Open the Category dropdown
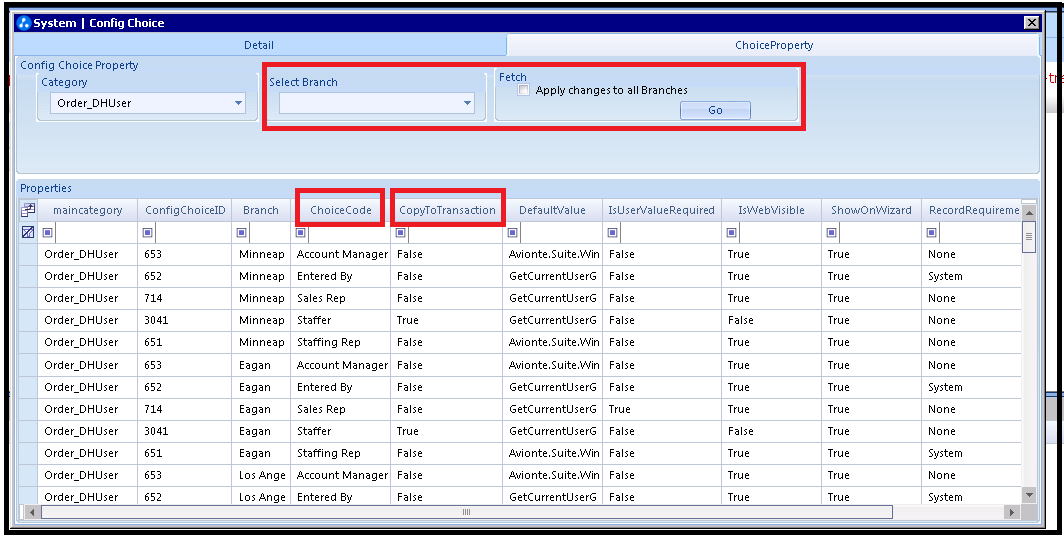The image size is (1064, 539). (238, 103)
